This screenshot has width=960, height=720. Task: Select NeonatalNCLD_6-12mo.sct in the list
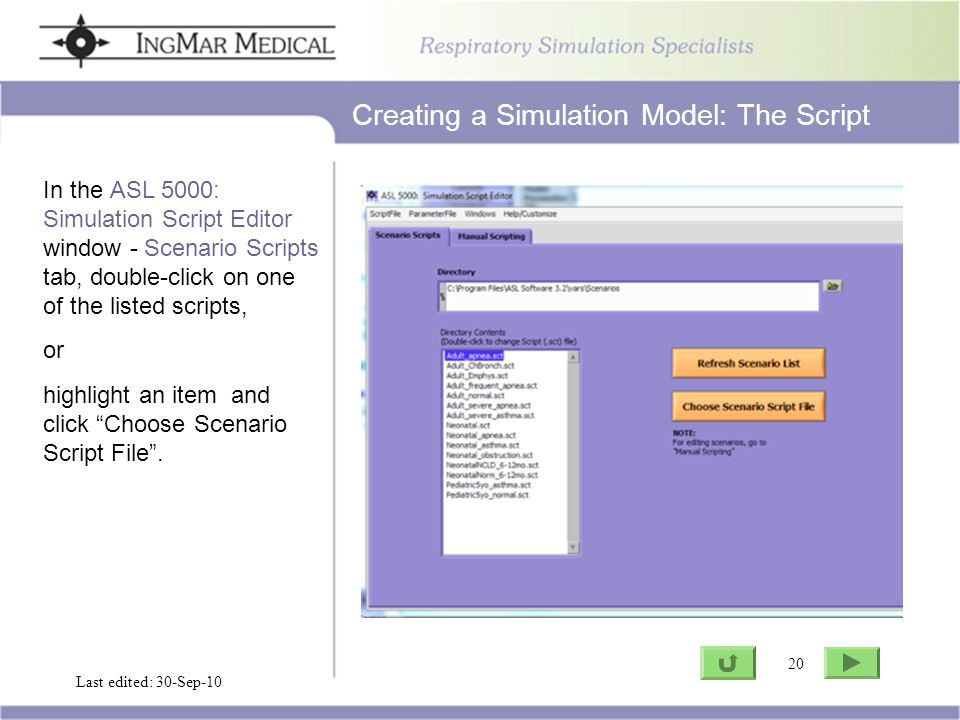(492, 465)
